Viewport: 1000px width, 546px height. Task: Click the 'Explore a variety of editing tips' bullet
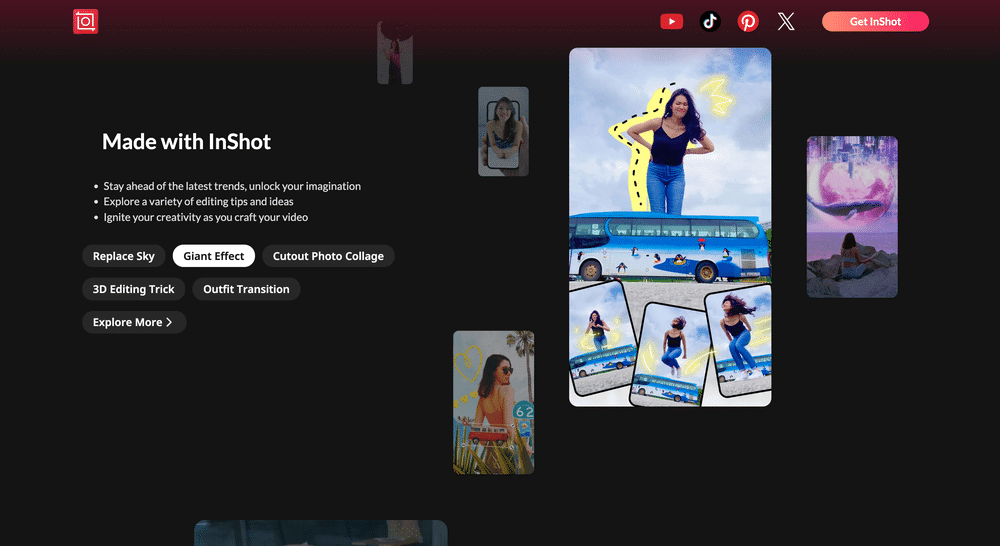pos(198,202)
